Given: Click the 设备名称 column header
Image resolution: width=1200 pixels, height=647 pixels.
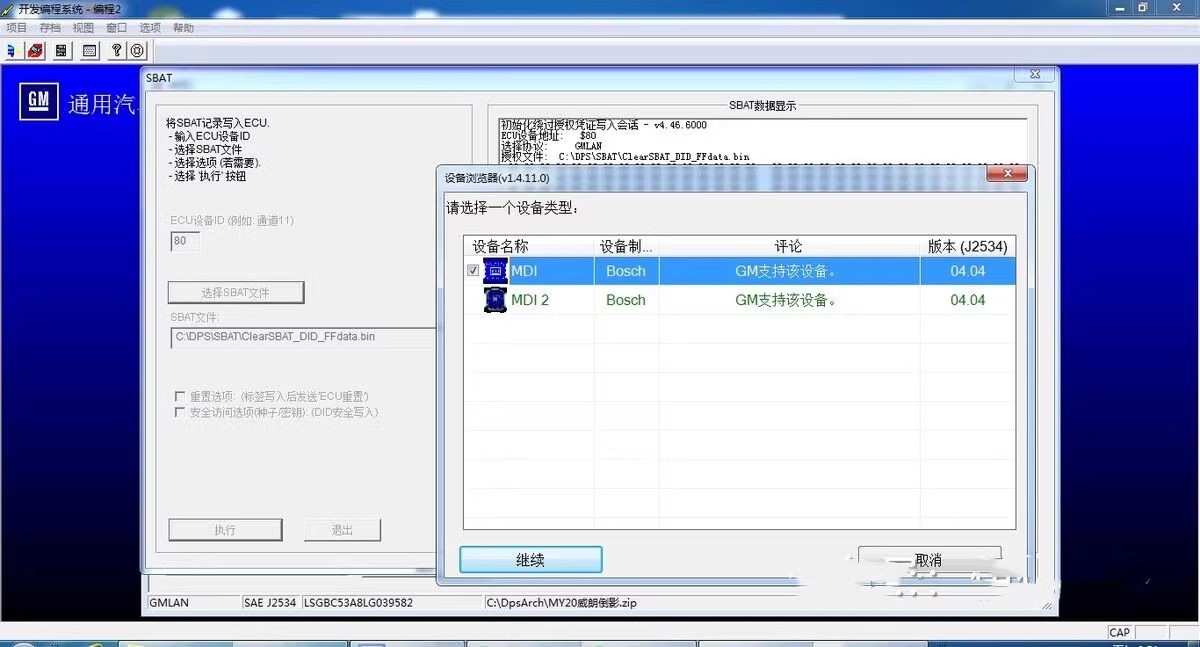Looking at the screenshot, I should click(x=529, y=246).
